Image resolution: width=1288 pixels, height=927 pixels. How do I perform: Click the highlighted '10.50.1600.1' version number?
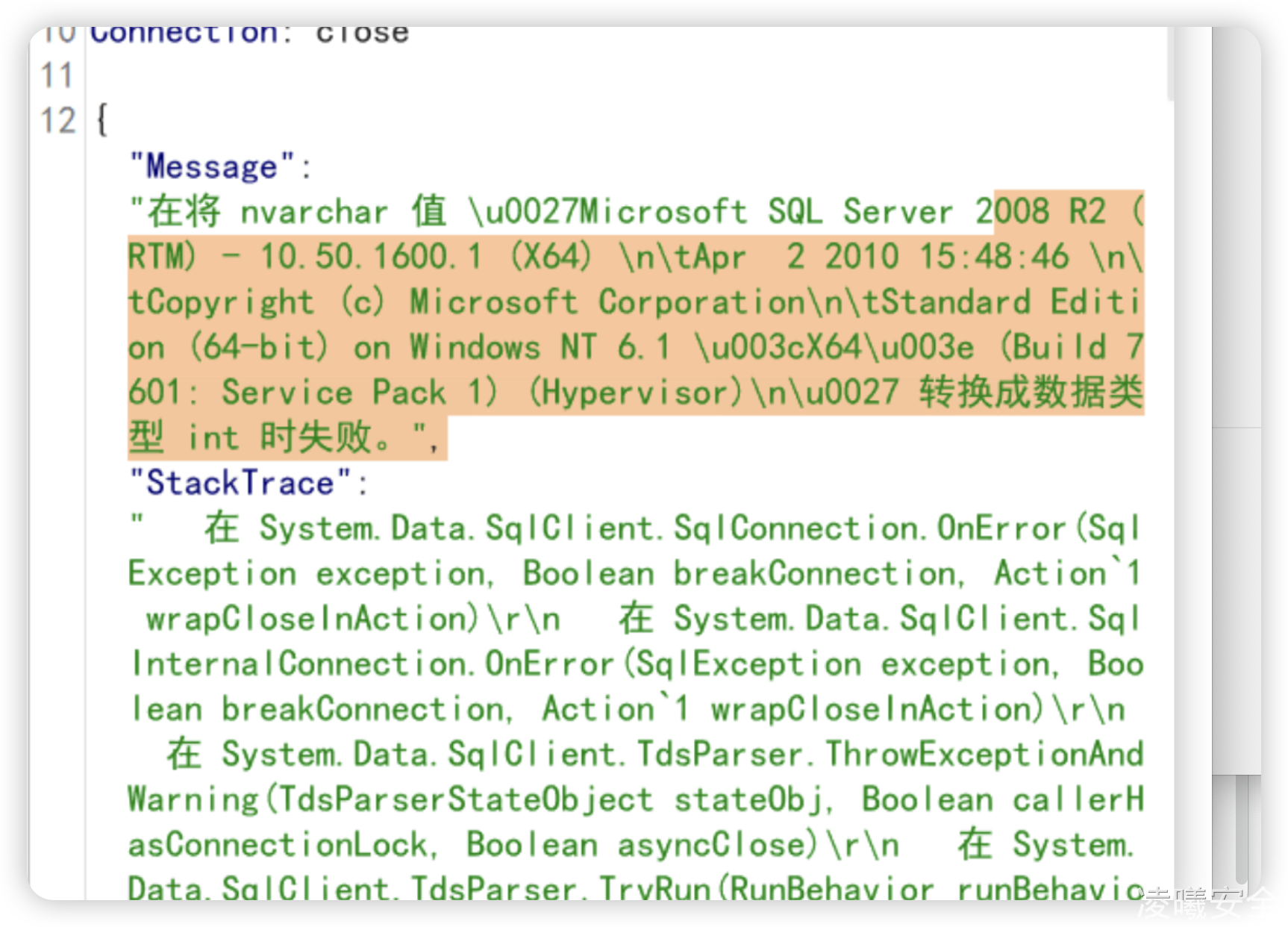[371, 257]
